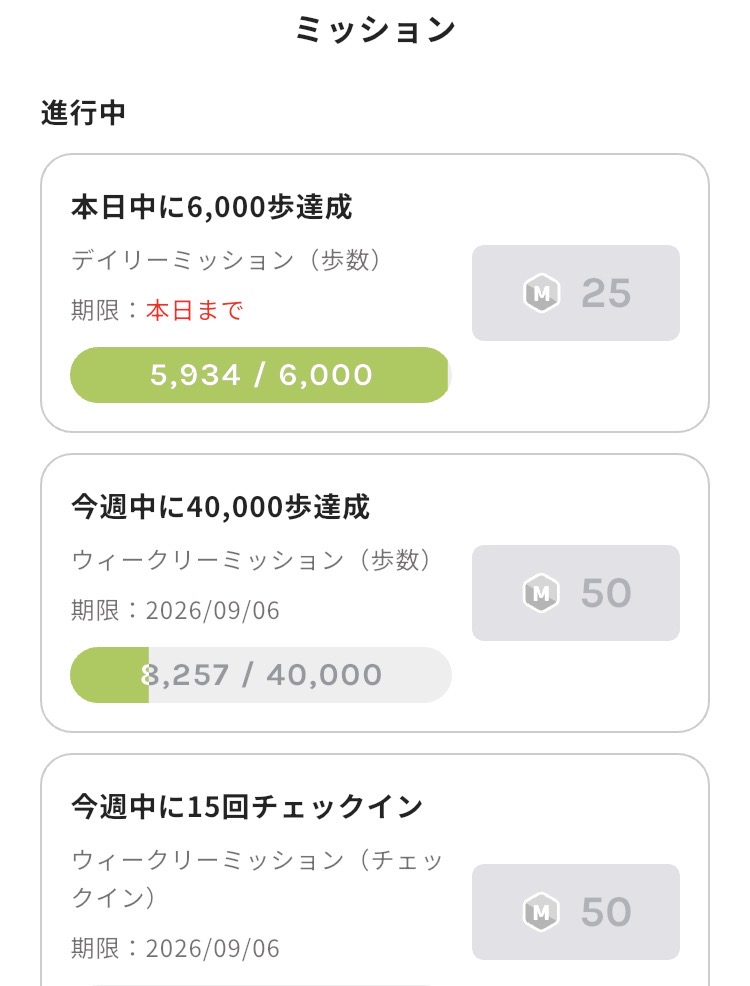Tap the ウィークリーミッション（チェックイン） label

click(257, 878)
